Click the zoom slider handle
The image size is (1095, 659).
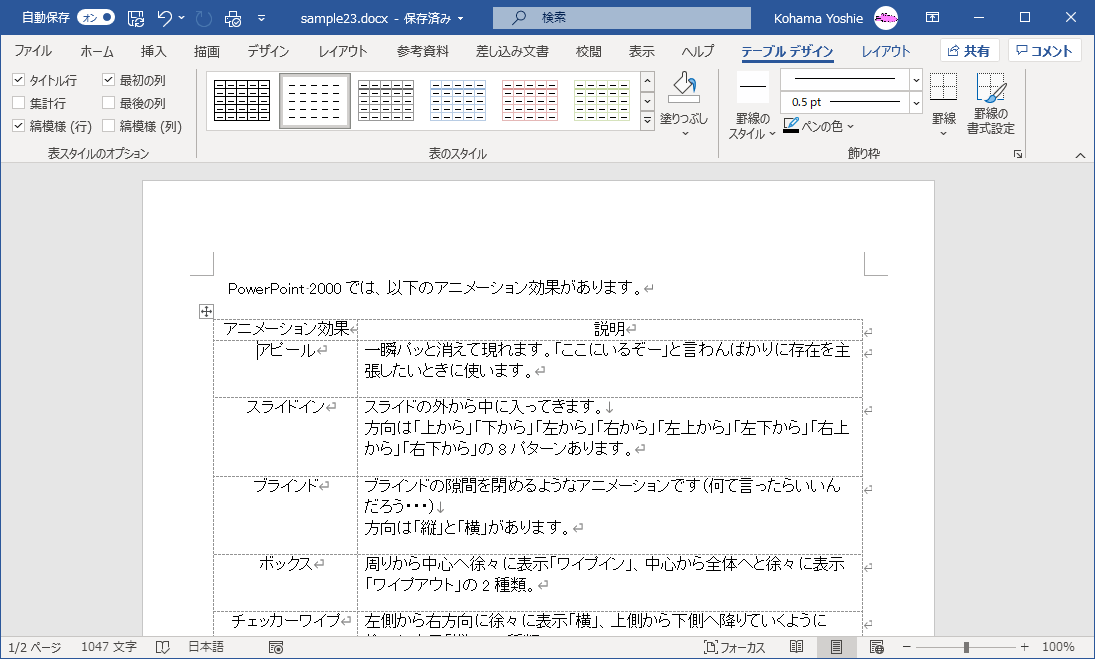[x=966, y=647]
